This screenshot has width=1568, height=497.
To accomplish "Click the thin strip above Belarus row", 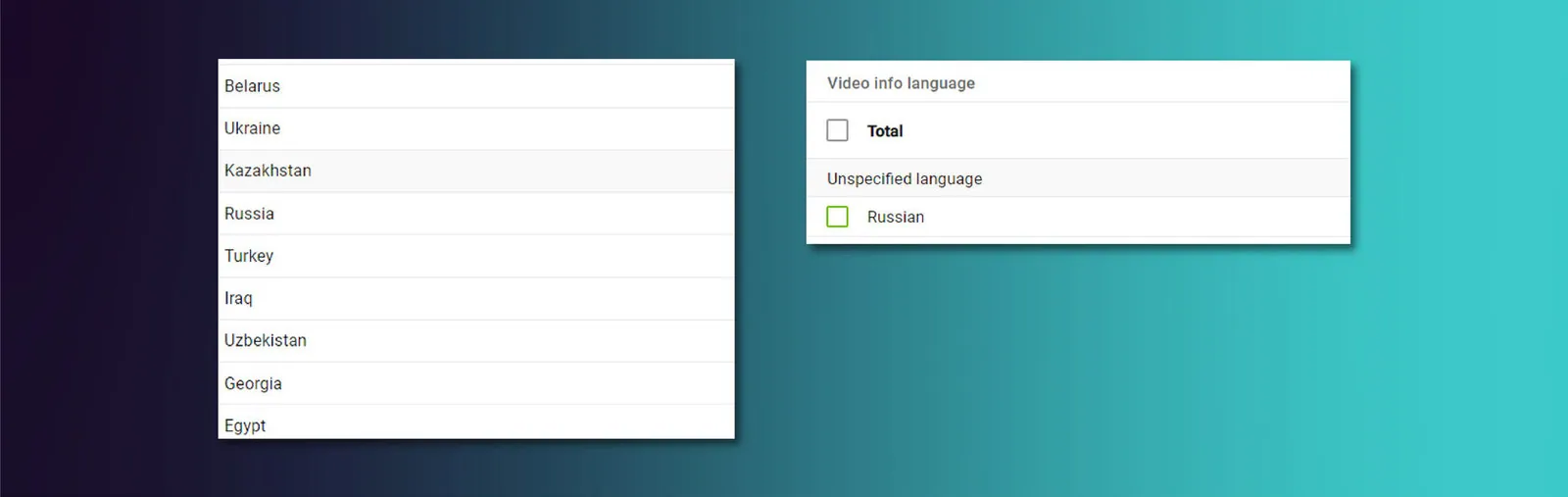I will click(x=476, y=62).
